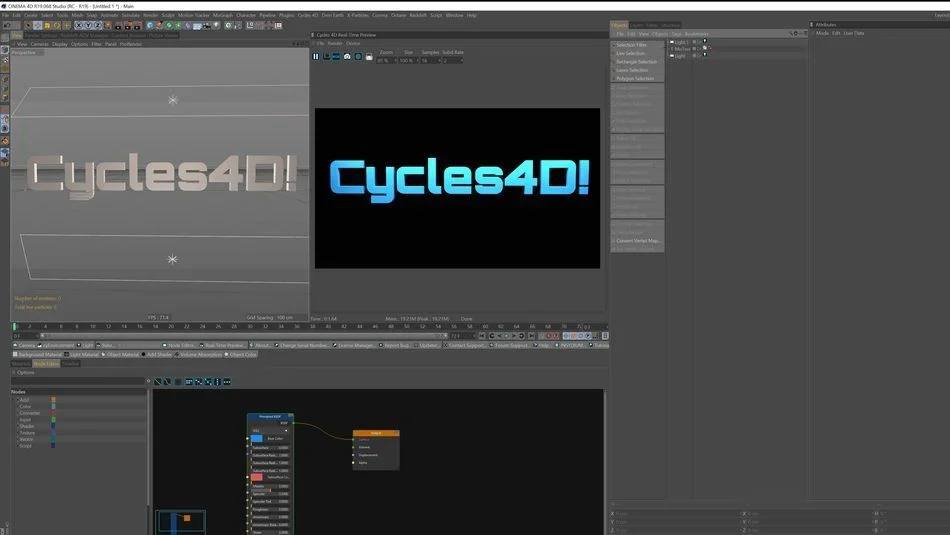Click the lock icon in preview toolbar
The height and width of the screenshot is (535, 950).
369,56
